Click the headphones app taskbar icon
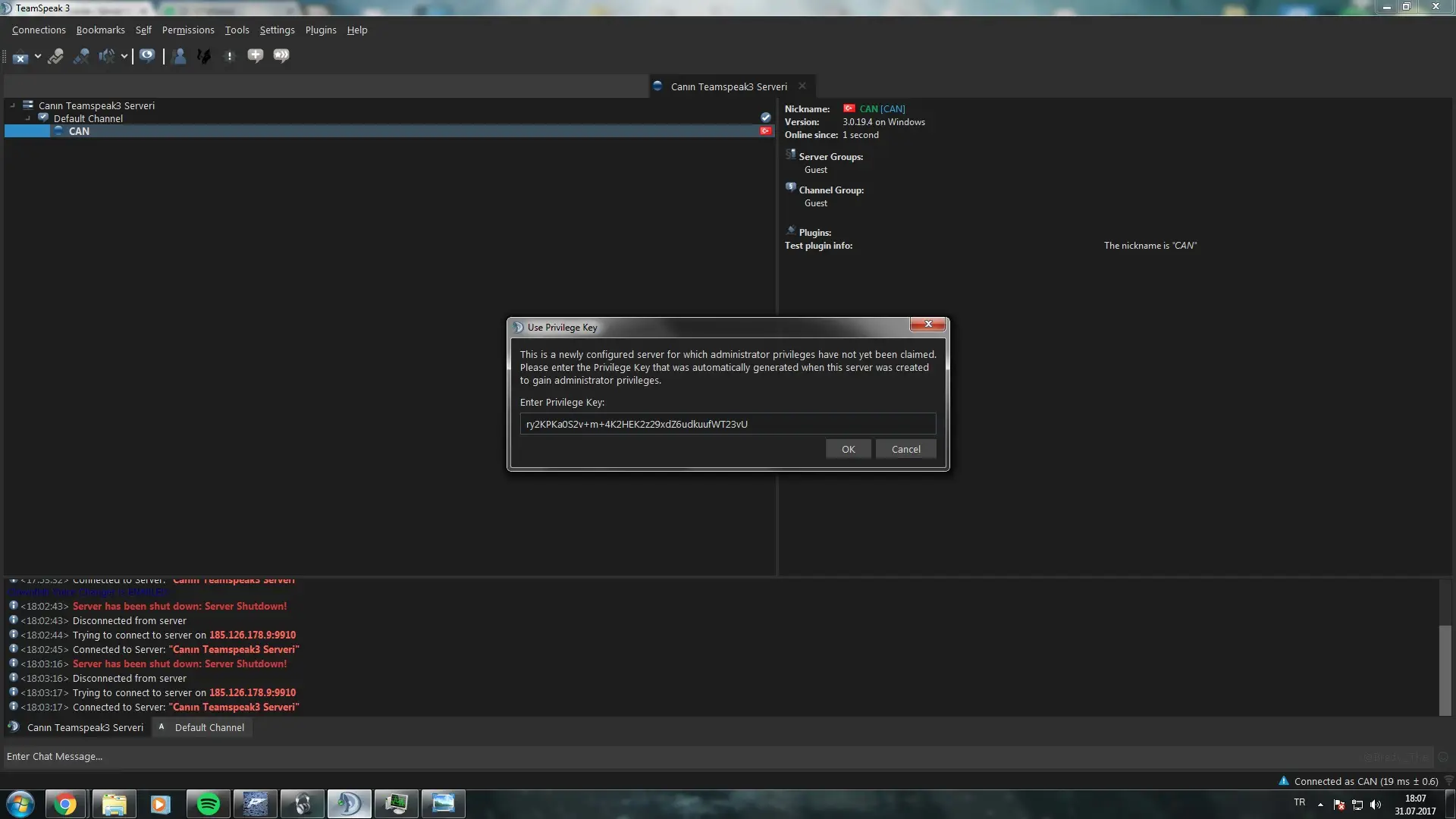1456x819 pixels. (302, 804)
